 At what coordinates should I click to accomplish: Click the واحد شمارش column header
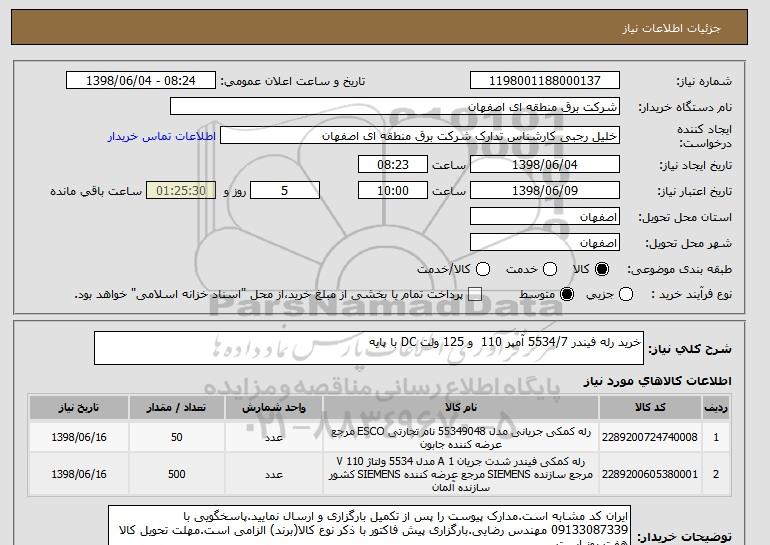(274, 408)
